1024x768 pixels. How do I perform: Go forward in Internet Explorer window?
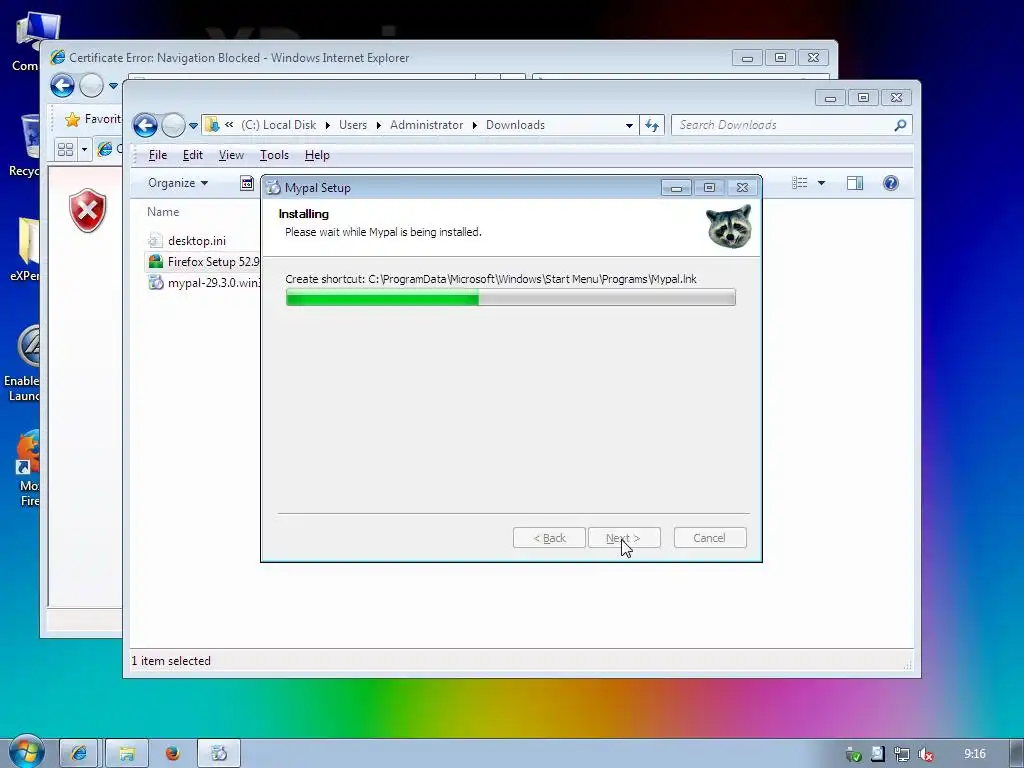click(91, 86)
